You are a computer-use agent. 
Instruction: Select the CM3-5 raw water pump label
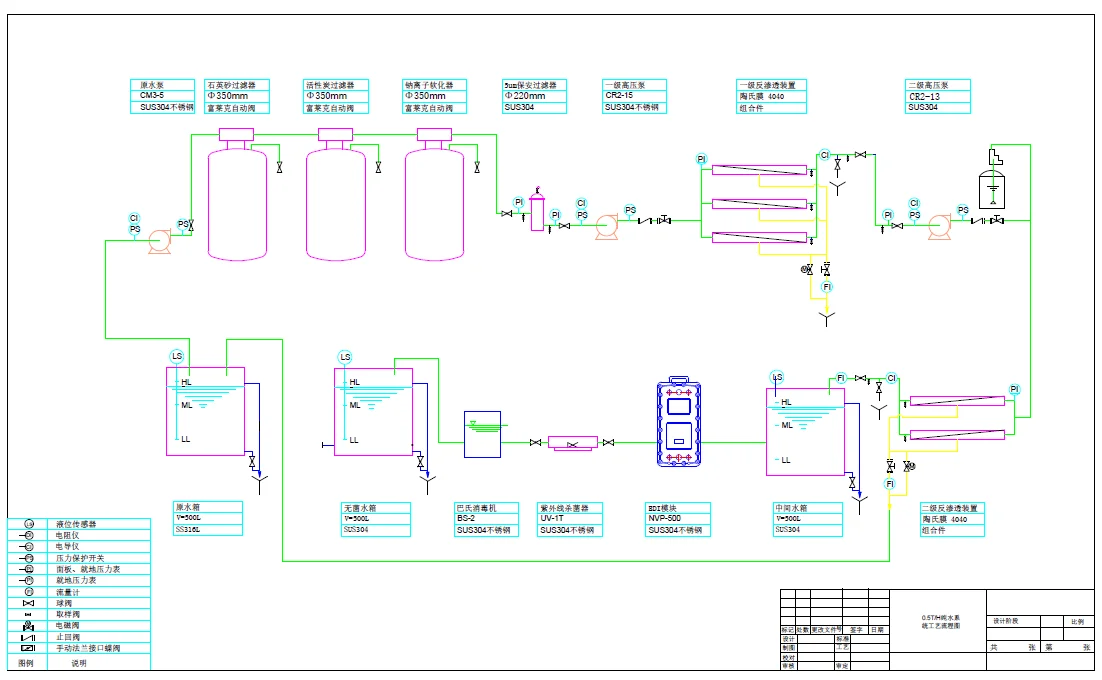pyautogui.click(x=162, y=96)
